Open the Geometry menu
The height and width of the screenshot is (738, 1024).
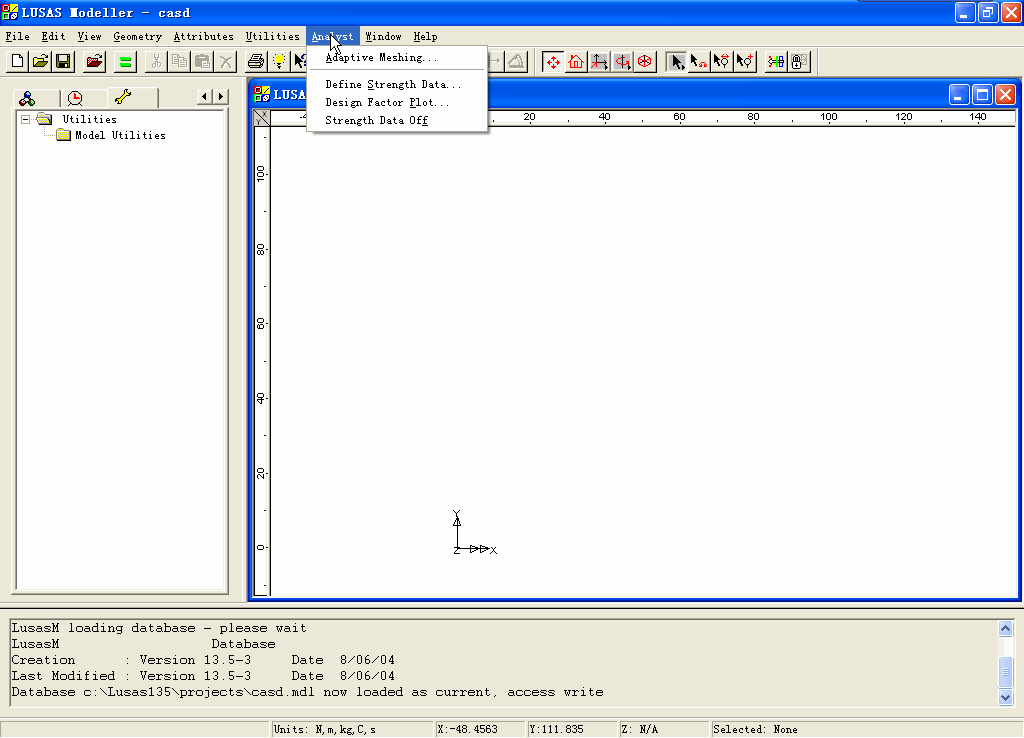pyautogui.click(x=137, y=37)
